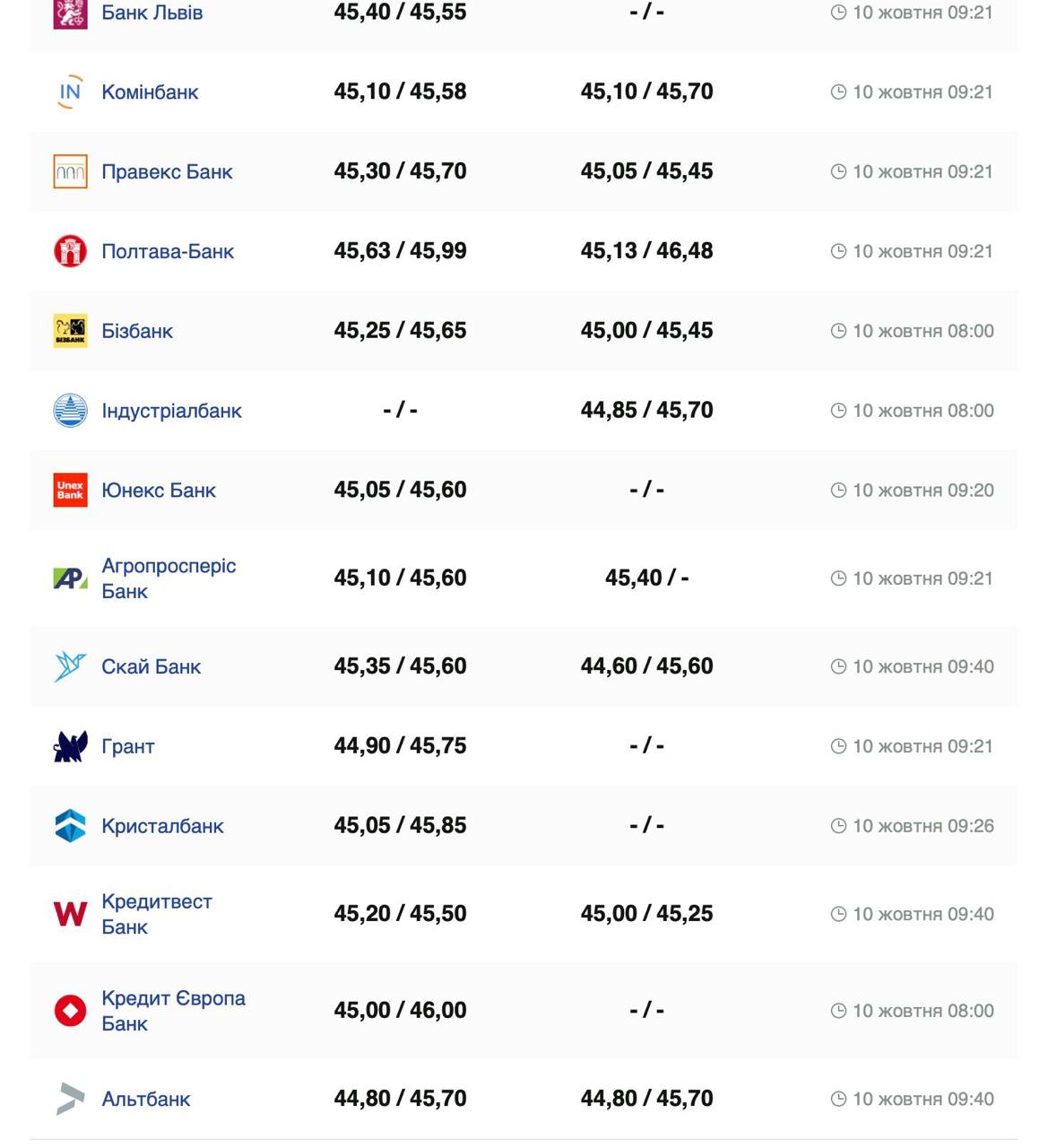Click Полтава-Банк rate 45,63 / 45,99
Screen dimensions: 1040x1148
[400, 251]
